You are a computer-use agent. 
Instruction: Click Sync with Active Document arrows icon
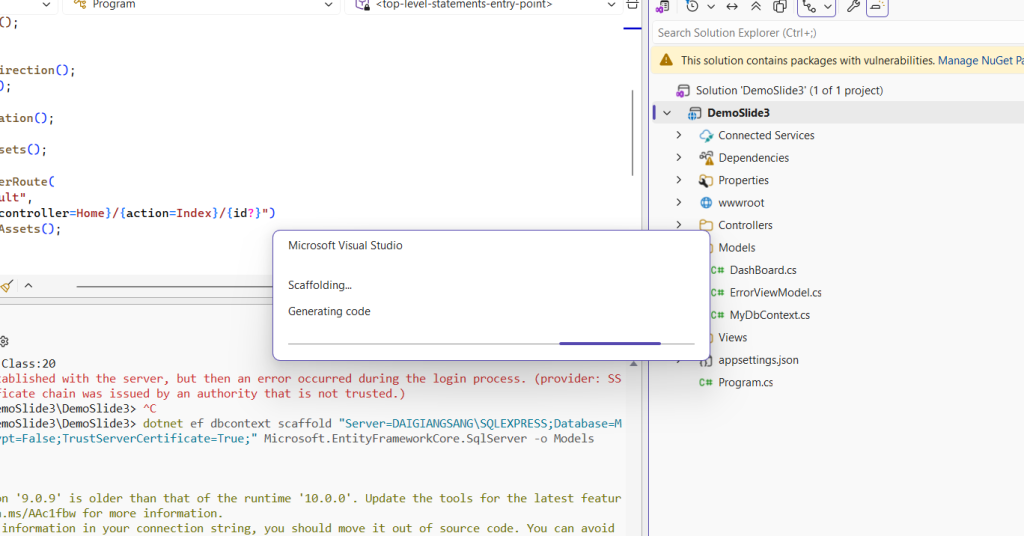(732, 6)
